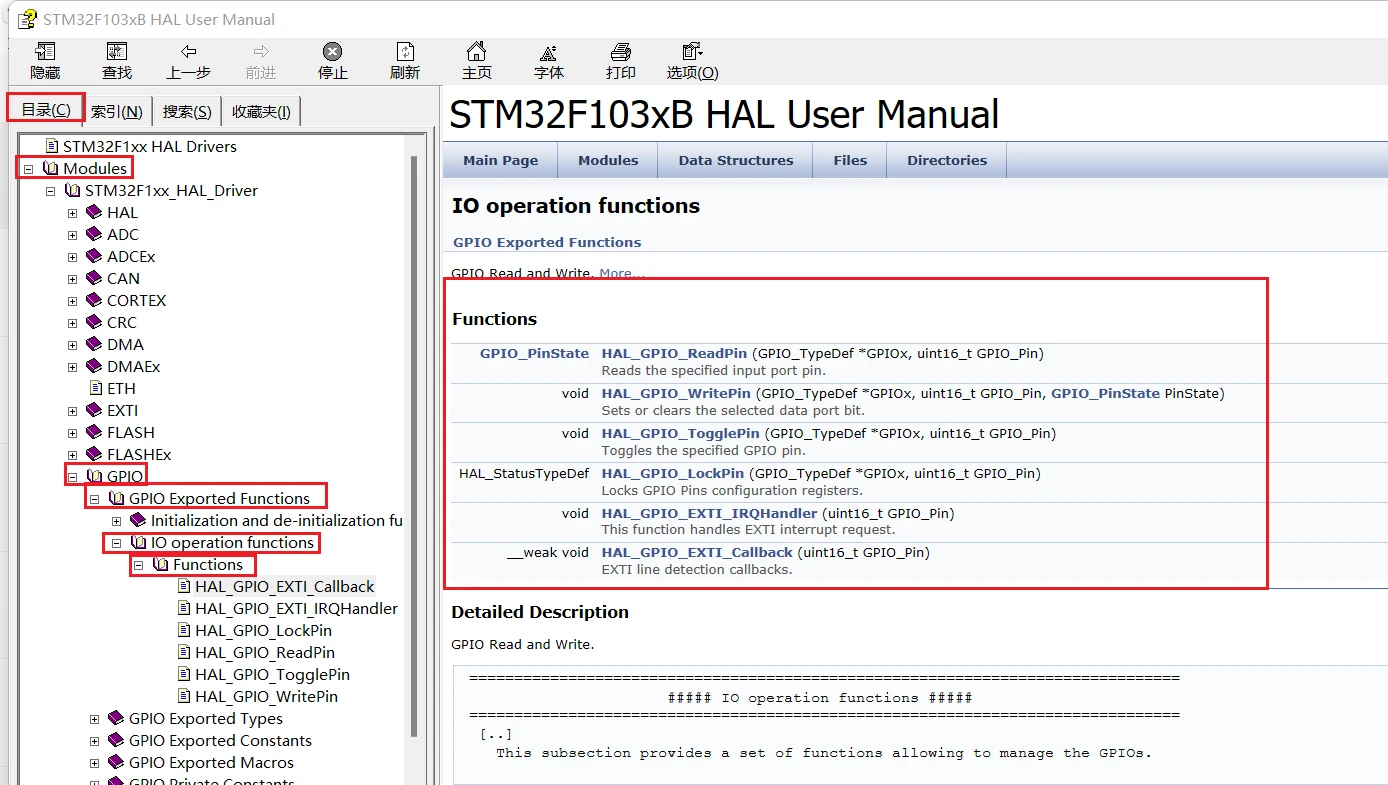Click the book icon beside ADC
Screen dimensions: 1388x785
click(94, 234)
